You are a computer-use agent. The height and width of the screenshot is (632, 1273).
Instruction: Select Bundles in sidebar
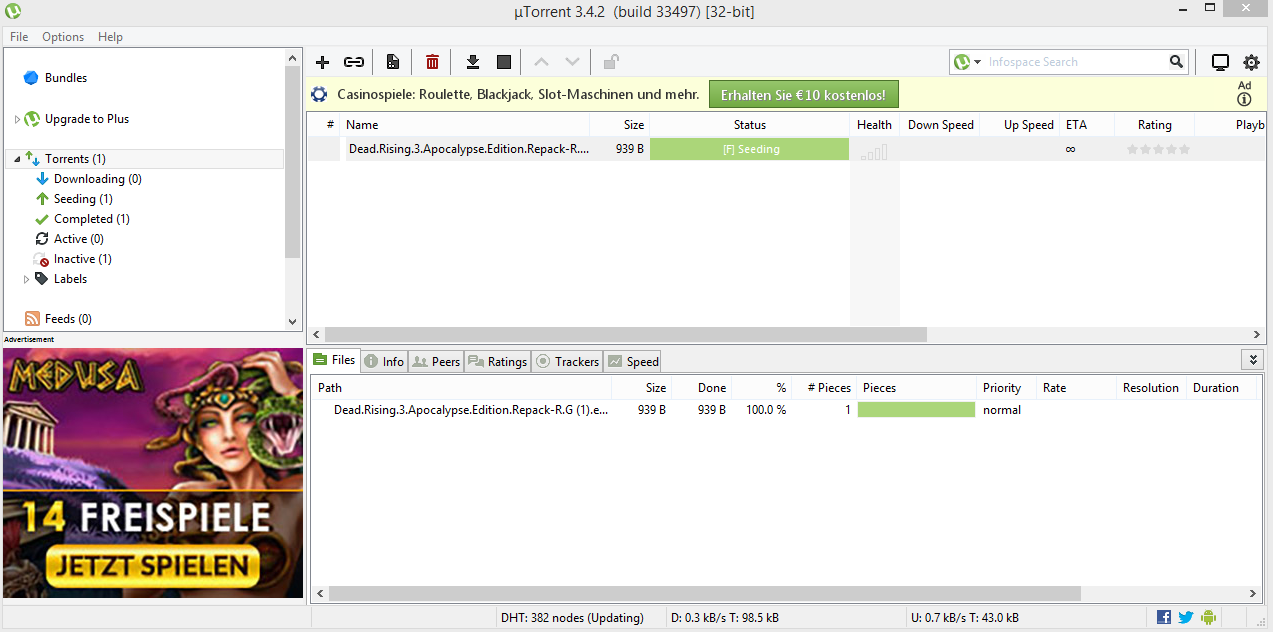66,78
